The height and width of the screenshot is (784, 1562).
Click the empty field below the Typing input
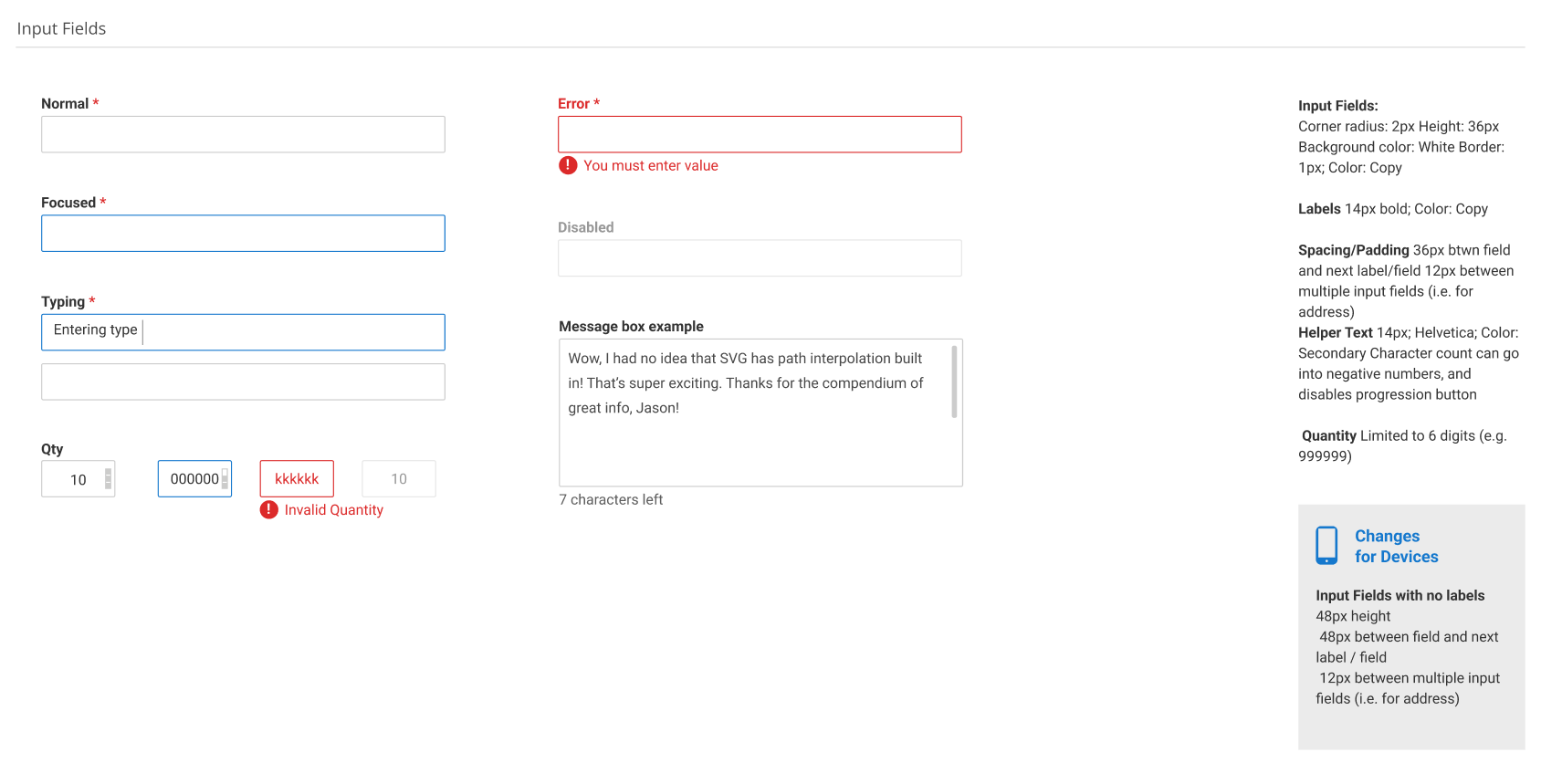[x=243, y=382]
